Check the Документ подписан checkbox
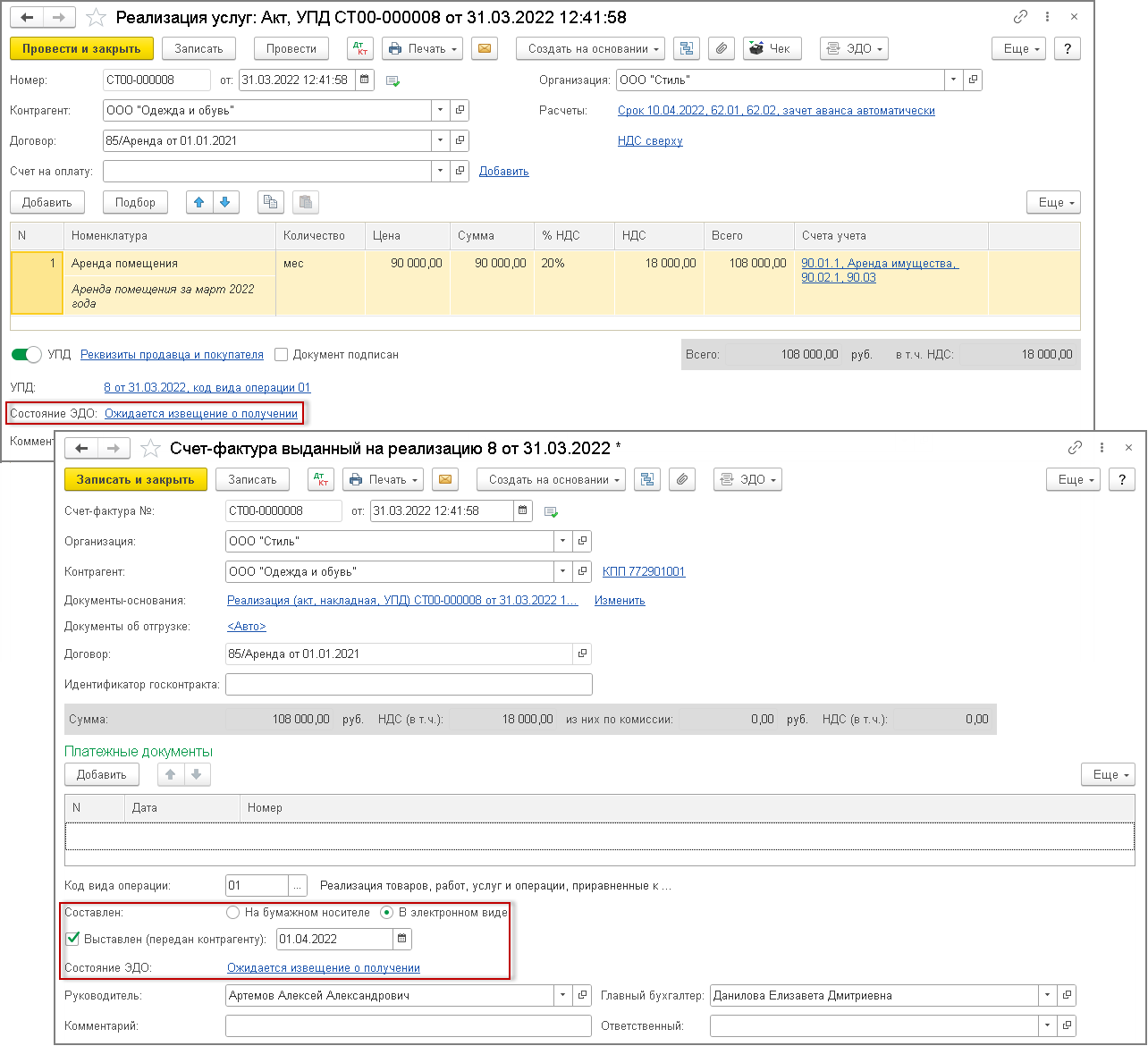Image resolution: width=1148 pixels, height=1046 pixels. (281, 355)
